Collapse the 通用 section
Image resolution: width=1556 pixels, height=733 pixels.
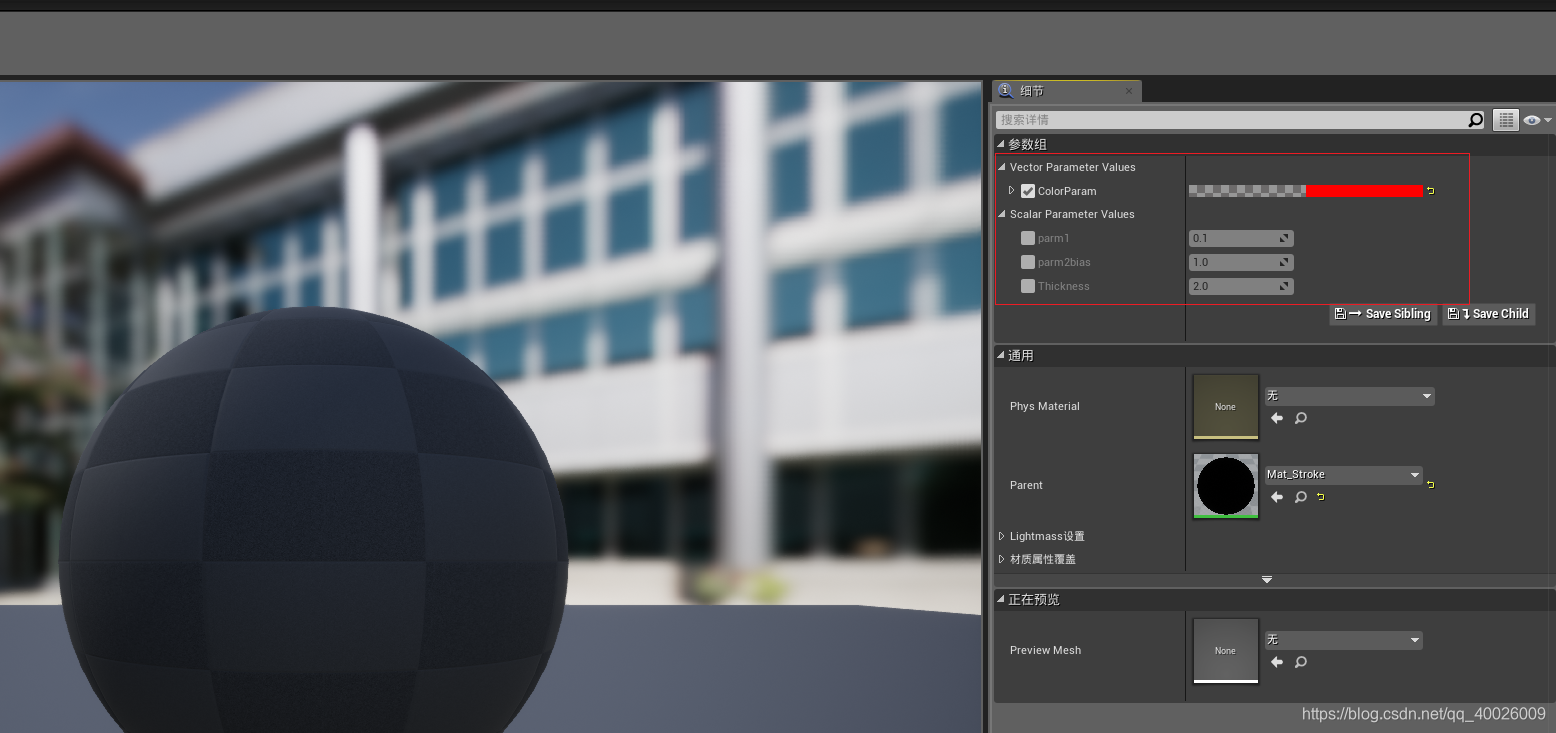tap(1001, 356)
